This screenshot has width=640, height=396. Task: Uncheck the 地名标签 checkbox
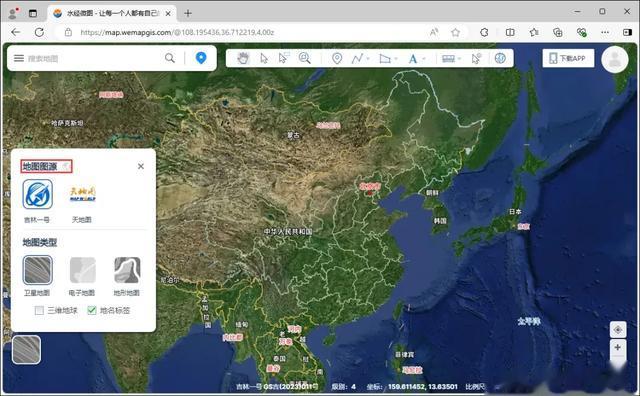click(x=92, y=311)
